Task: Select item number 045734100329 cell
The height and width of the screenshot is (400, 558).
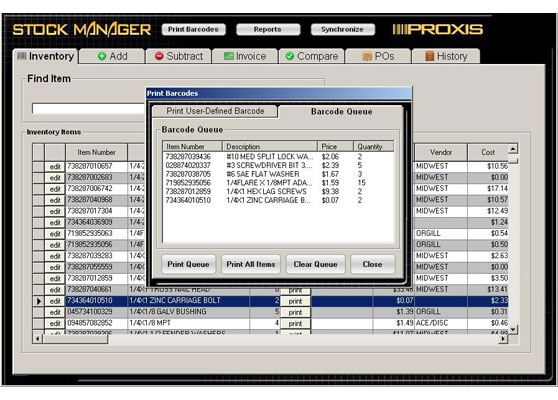Action: (x=96, y=312)
